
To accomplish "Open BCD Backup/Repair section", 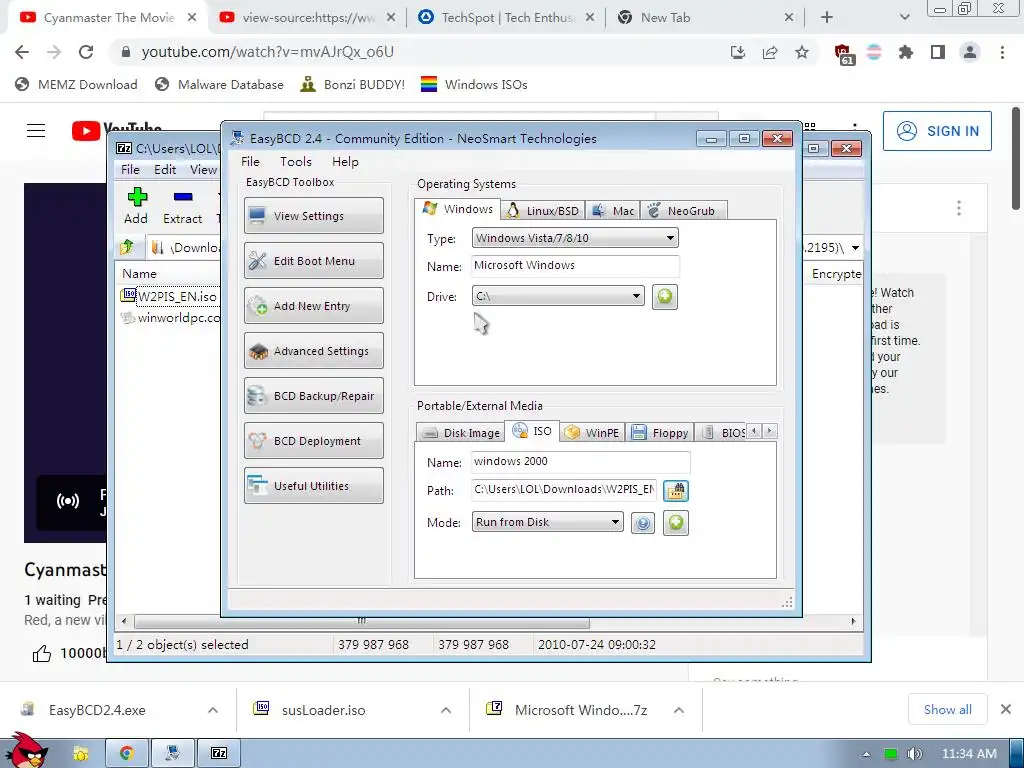I will pyautogui.click(x=313, y=396).
